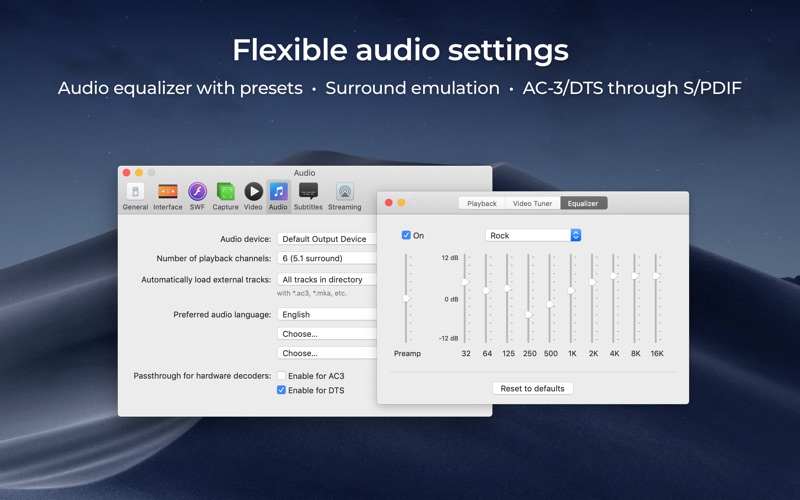Click the Reset to defaults button
Screen dimensions: 800x500
pyautogui.click(x=533, y=388)
